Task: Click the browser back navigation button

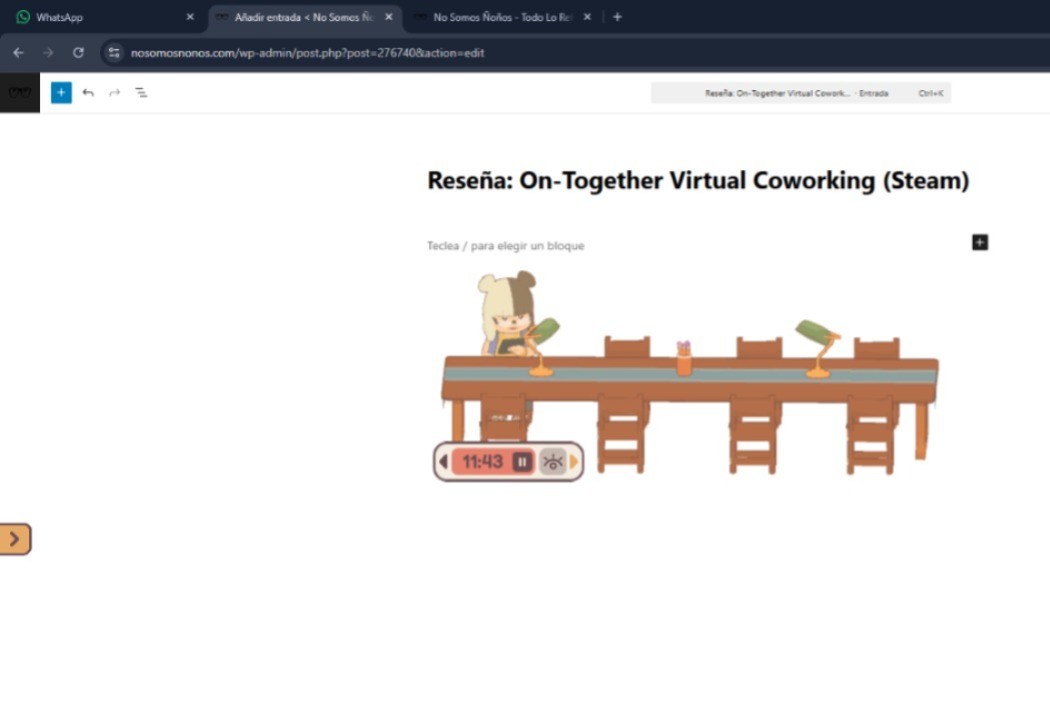Action: tap(18, 52)
